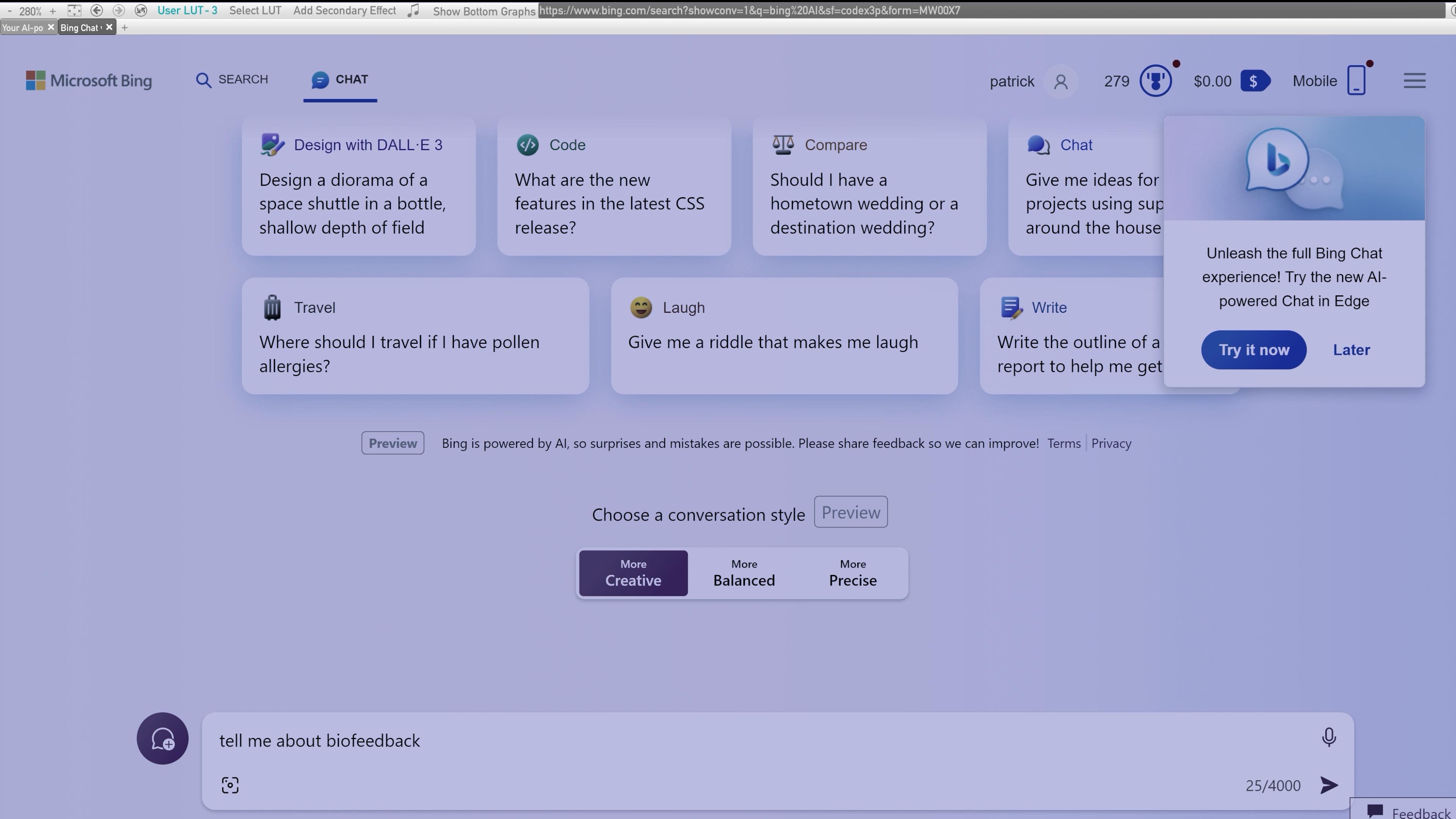Image resolution: width=1456 pixels, height=819 pixels.
Task: Open the Terms link
Action: (x=1063, y=444)
